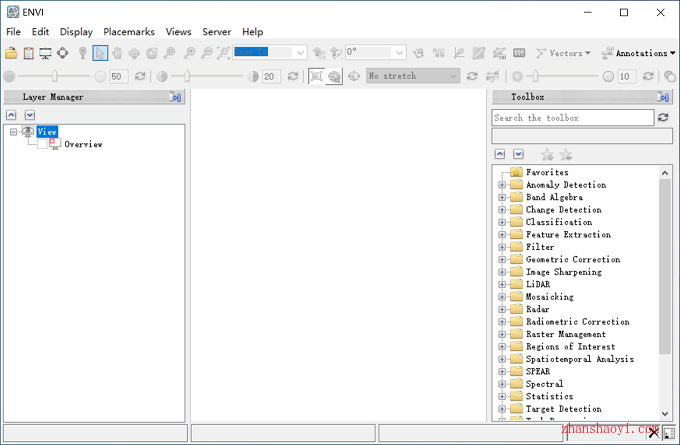Open the Help menu
680x445 pixels.
tap(252, 32)
